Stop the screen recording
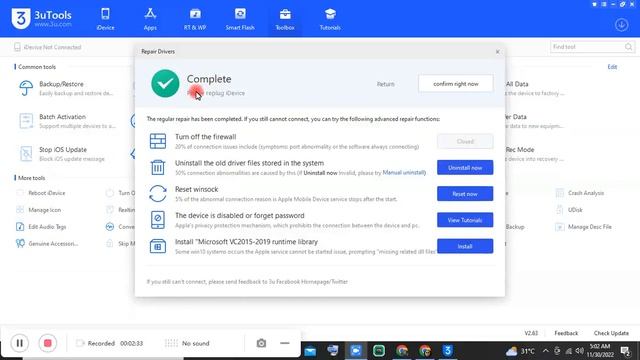 pyautogui.click(x=47, y=343)
